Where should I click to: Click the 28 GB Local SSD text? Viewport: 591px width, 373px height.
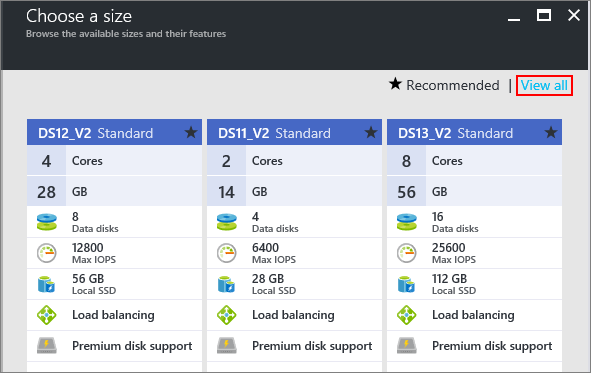click(274, 284)
